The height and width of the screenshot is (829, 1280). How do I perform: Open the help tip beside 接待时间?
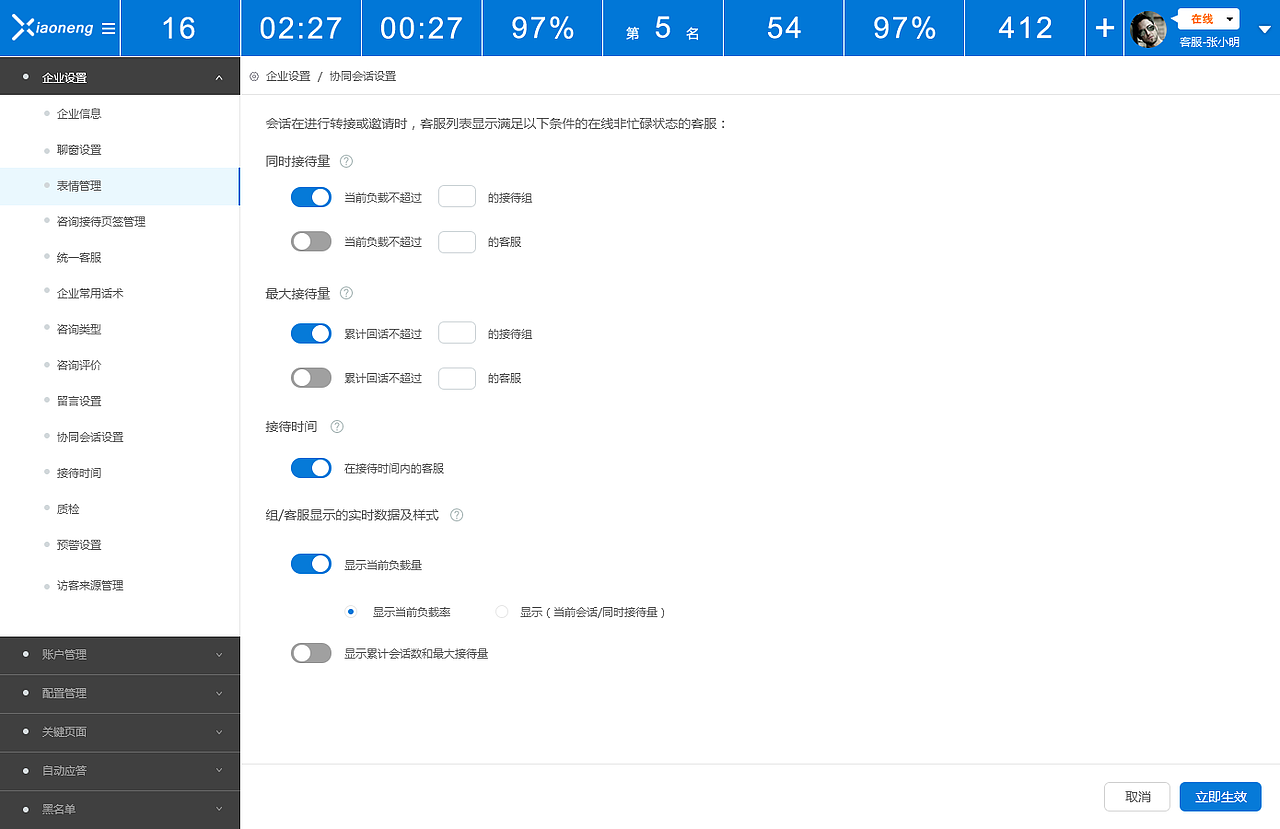(336, 426)
